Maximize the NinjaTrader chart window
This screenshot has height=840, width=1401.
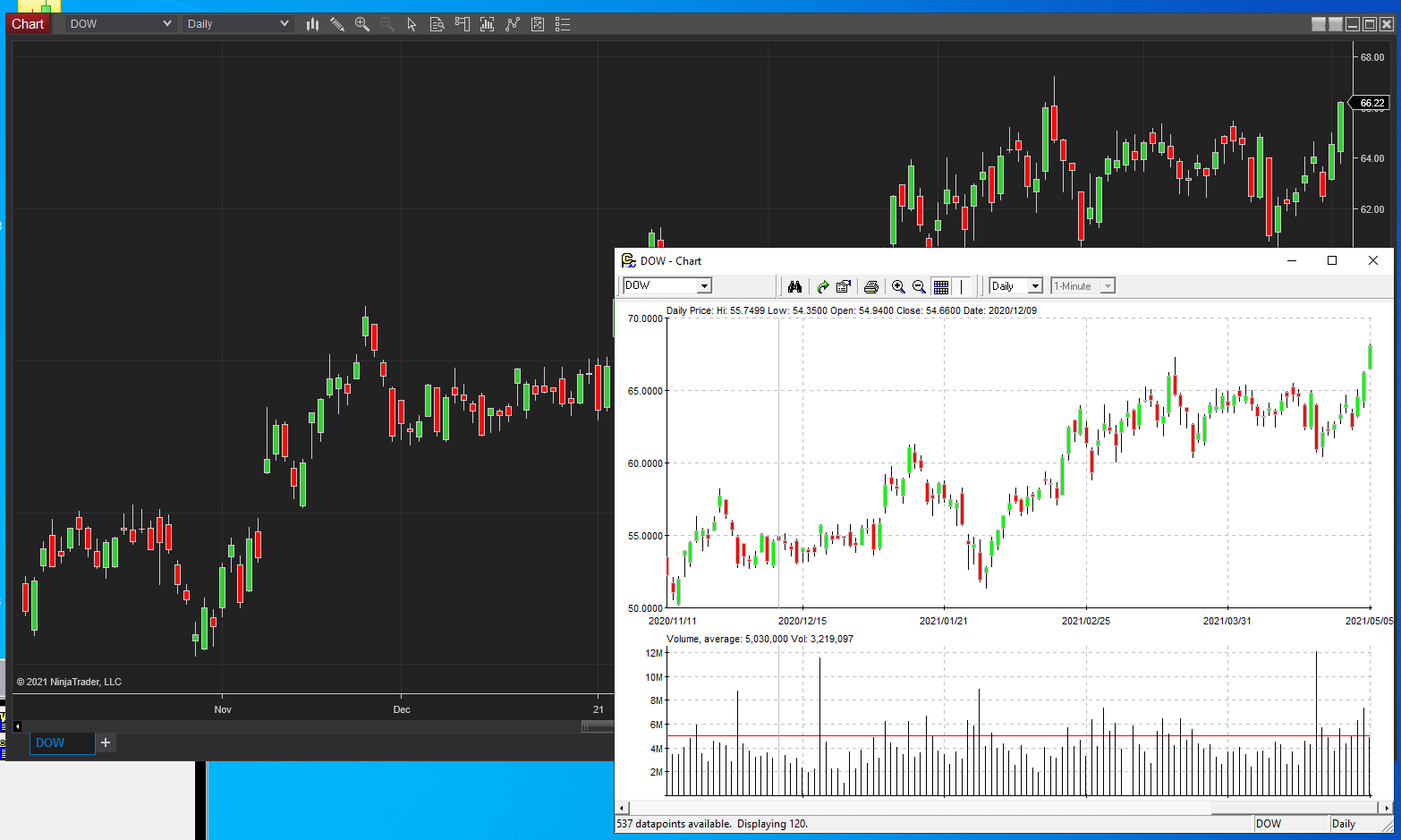coord(1370,24)
